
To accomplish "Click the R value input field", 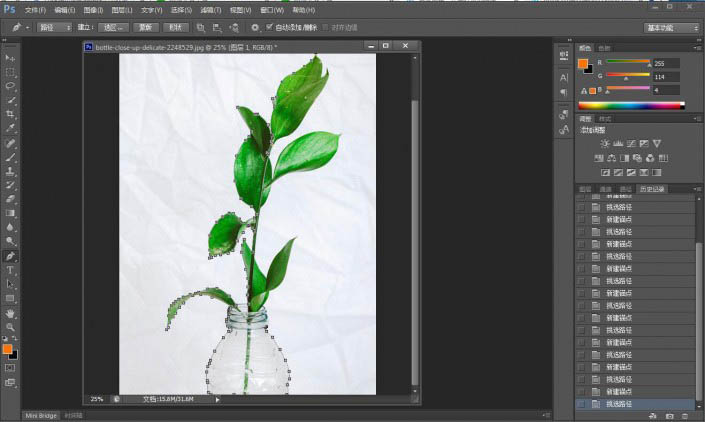I will (x=666, y=63).
